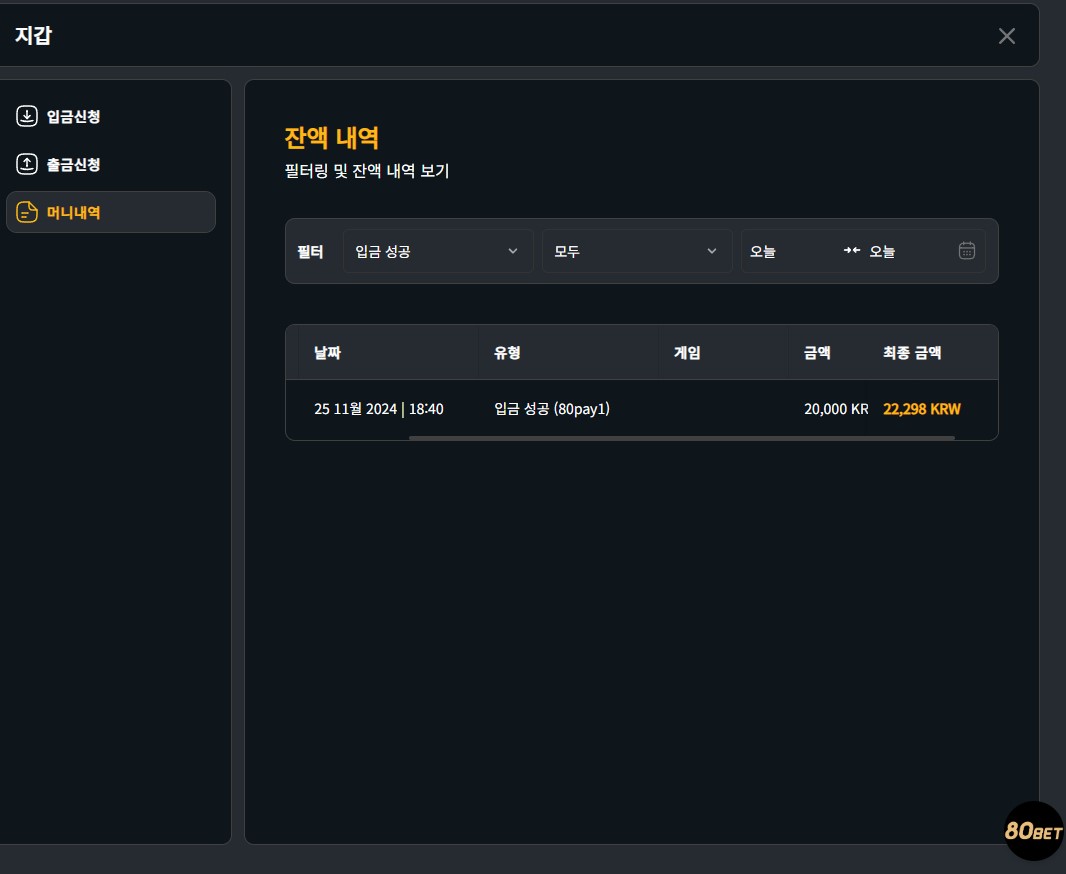Click the deposit download icon beside 입금신청

click(27, 116)
